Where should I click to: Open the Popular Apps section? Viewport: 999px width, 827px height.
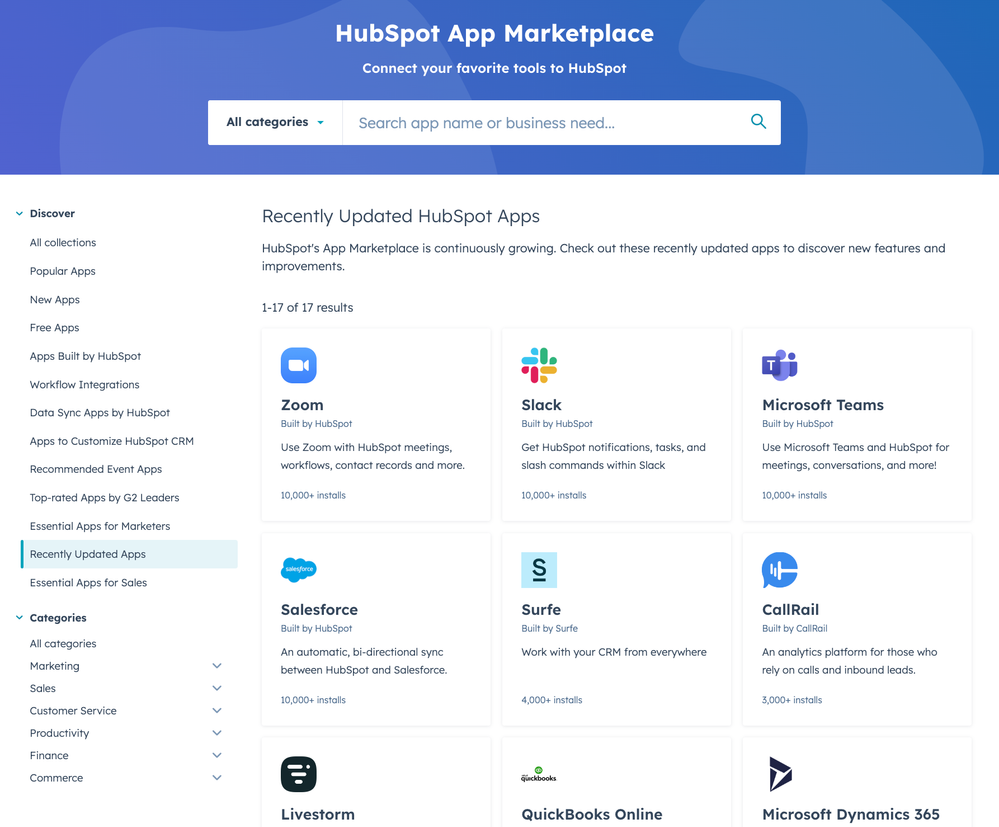(x=62, y=270)
